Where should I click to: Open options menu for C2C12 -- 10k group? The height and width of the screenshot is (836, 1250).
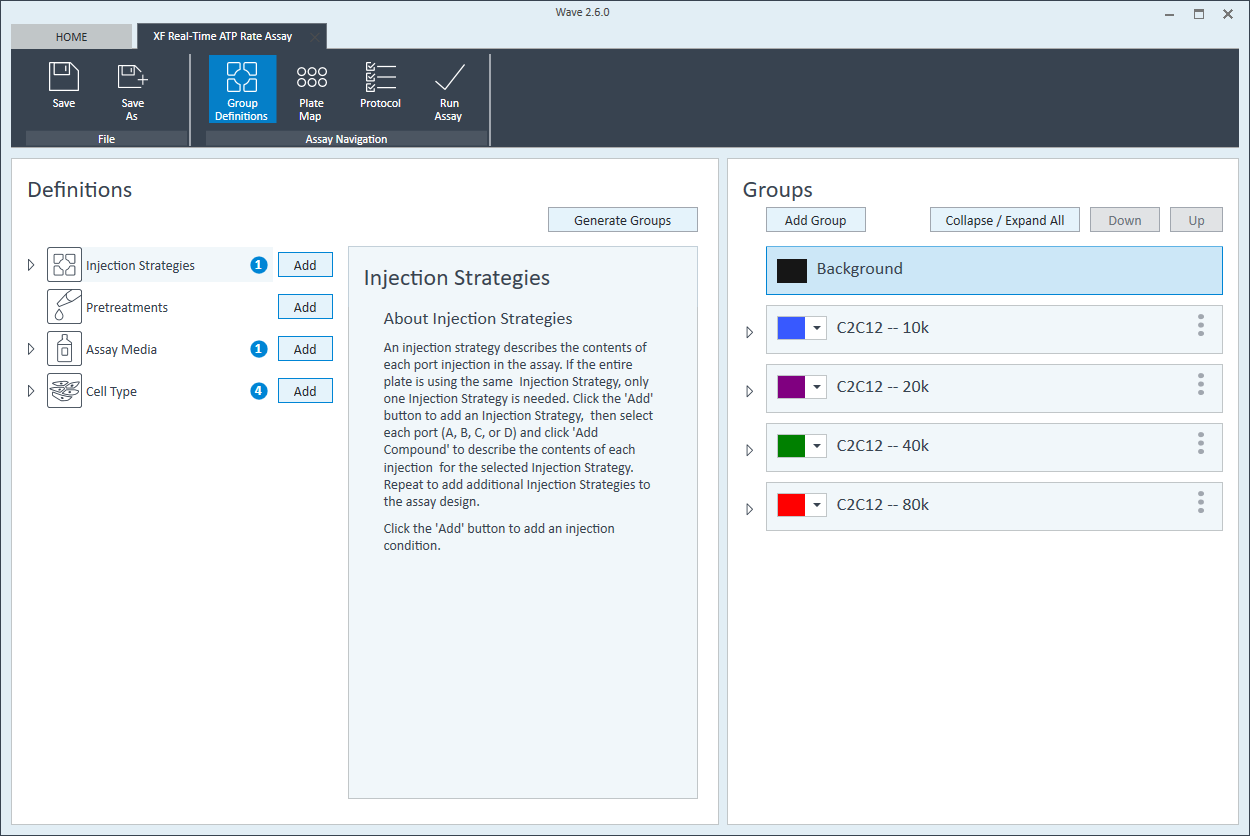(1200, 326)
